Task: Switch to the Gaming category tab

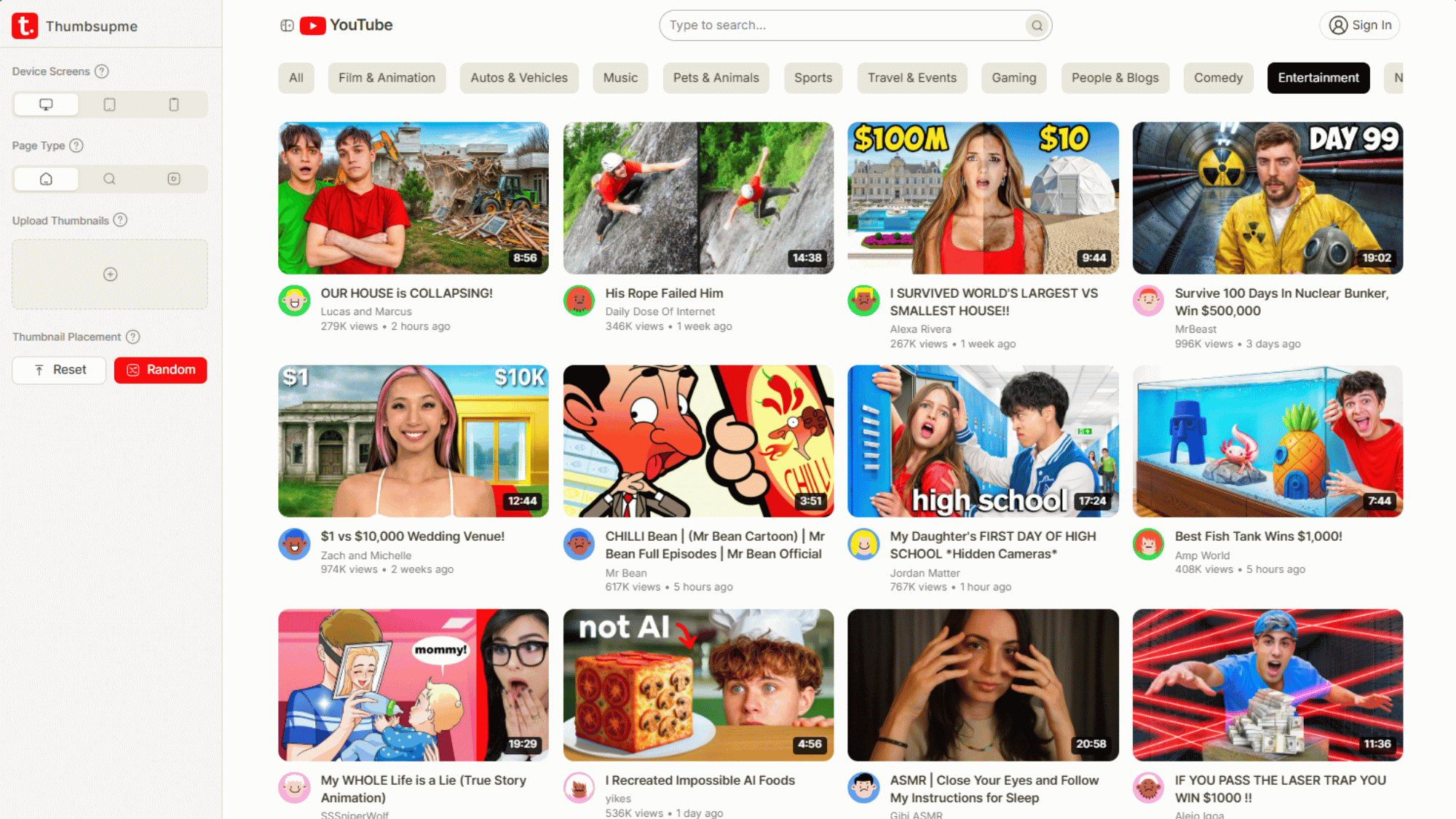Action: (1014, 78)
